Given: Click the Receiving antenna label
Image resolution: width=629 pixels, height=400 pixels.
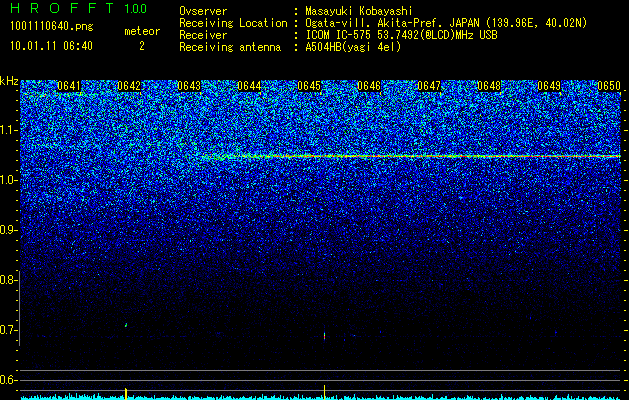Looking at the screenshot, I should tap(230, 47).
